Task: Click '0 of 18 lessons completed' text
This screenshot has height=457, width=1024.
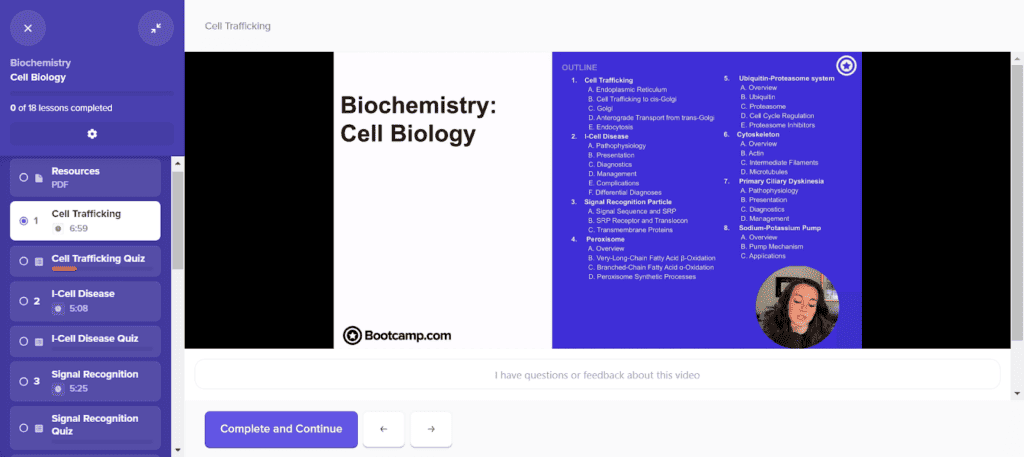Action: 61,108
